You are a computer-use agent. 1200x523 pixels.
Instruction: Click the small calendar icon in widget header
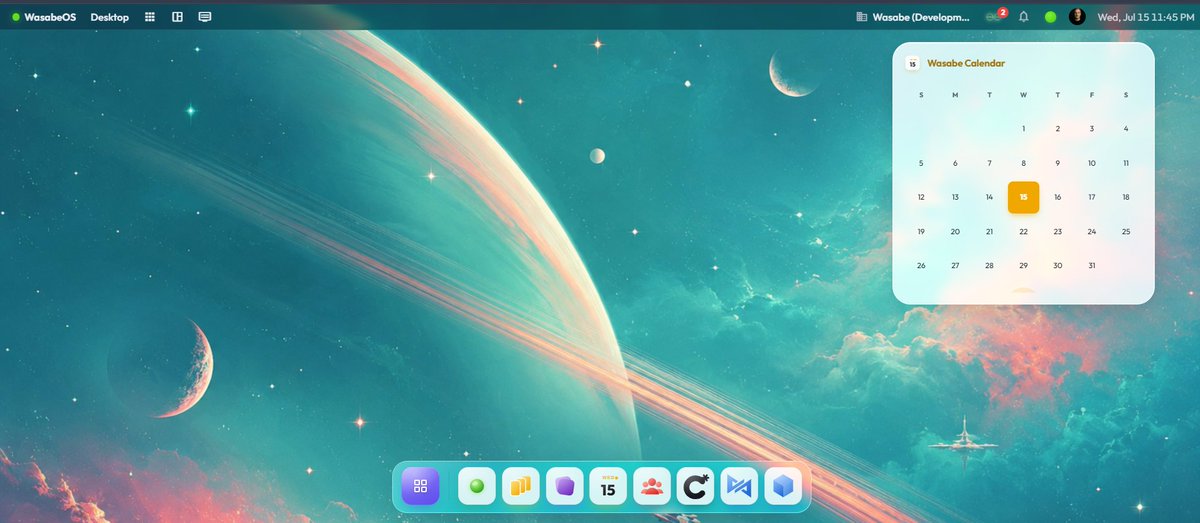point(912,63)
